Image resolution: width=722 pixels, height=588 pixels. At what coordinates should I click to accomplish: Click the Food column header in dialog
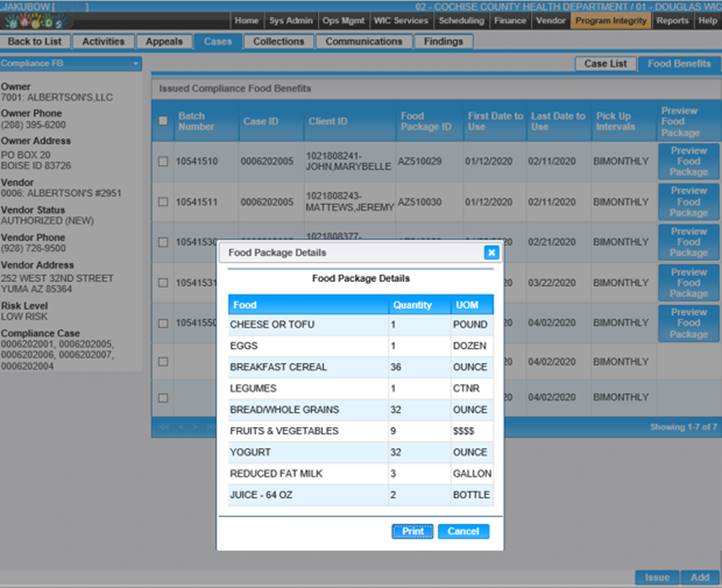pos(308,305)
